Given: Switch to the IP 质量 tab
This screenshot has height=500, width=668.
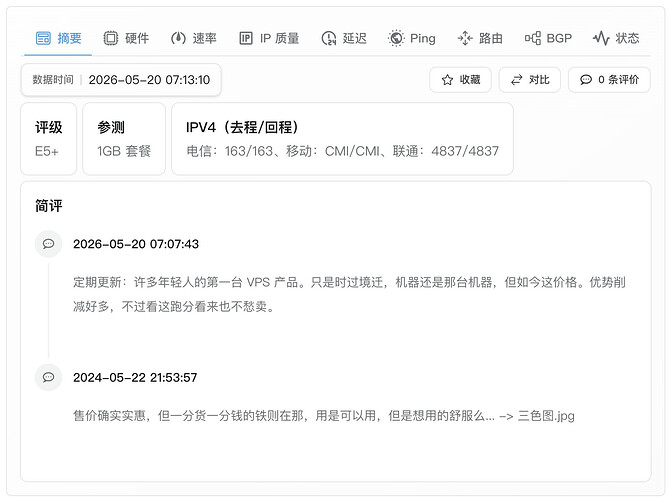Looking at the screenshot, I should point(269,38).
